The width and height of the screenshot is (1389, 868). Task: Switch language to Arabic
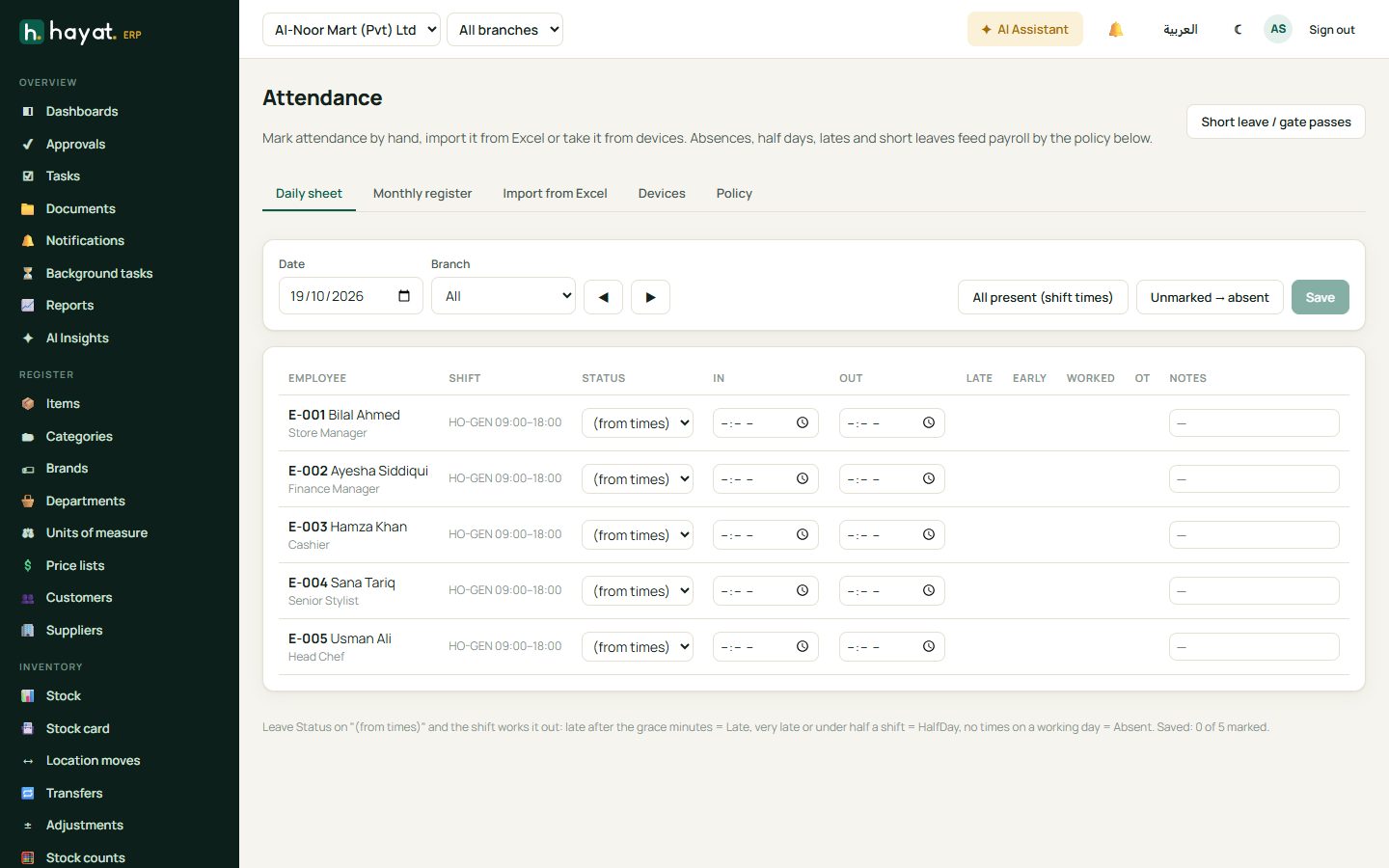pyautogui.click(x=1181, y=30)
